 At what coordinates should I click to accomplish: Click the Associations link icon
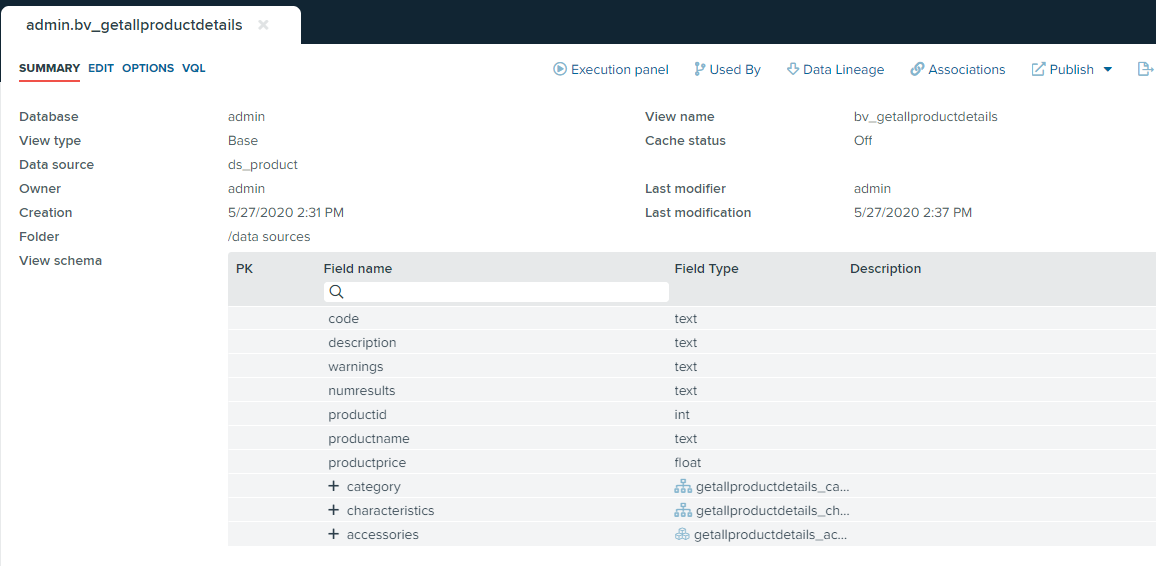917,69
